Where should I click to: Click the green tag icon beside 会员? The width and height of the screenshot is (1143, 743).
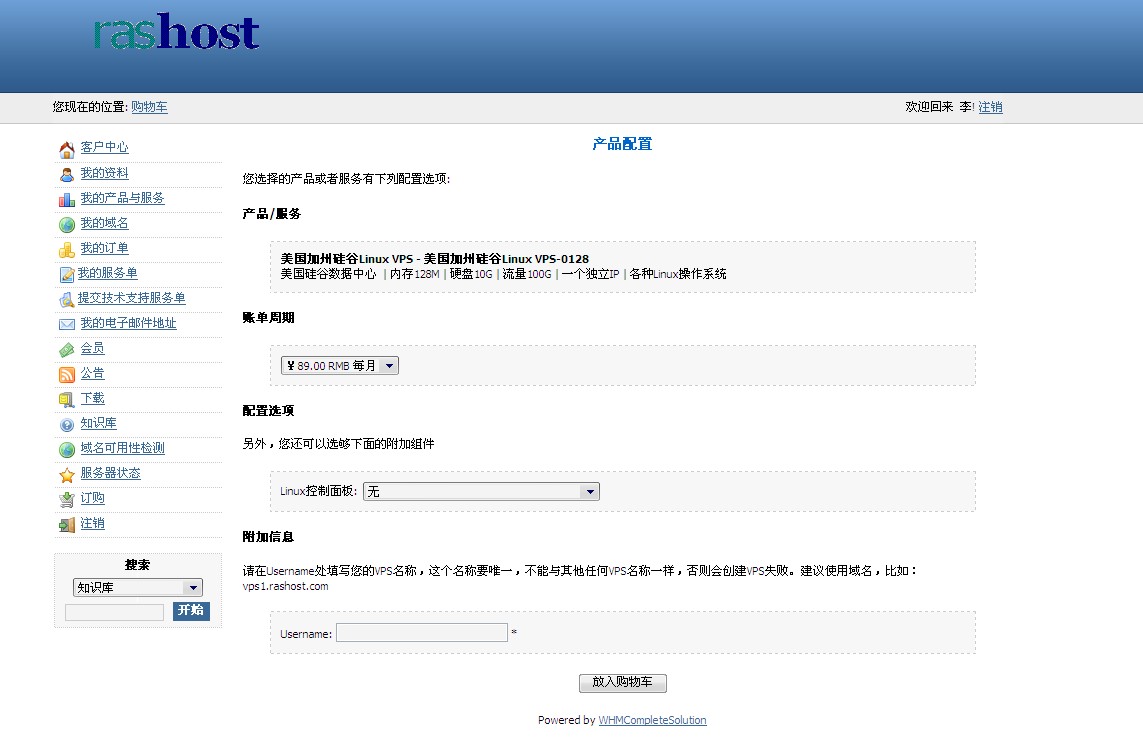point(66,350)
